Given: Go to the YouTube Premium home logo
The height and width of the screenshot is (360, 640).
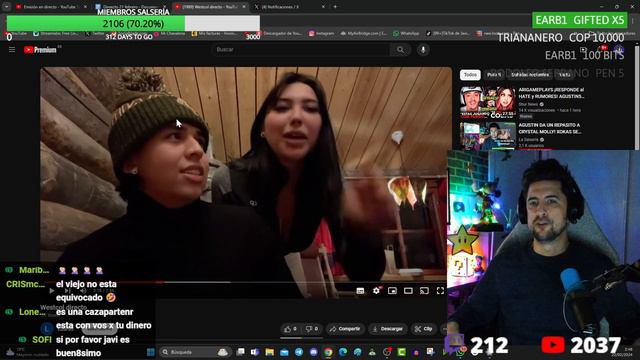Looking at the screenshot, I should point(40,50).
